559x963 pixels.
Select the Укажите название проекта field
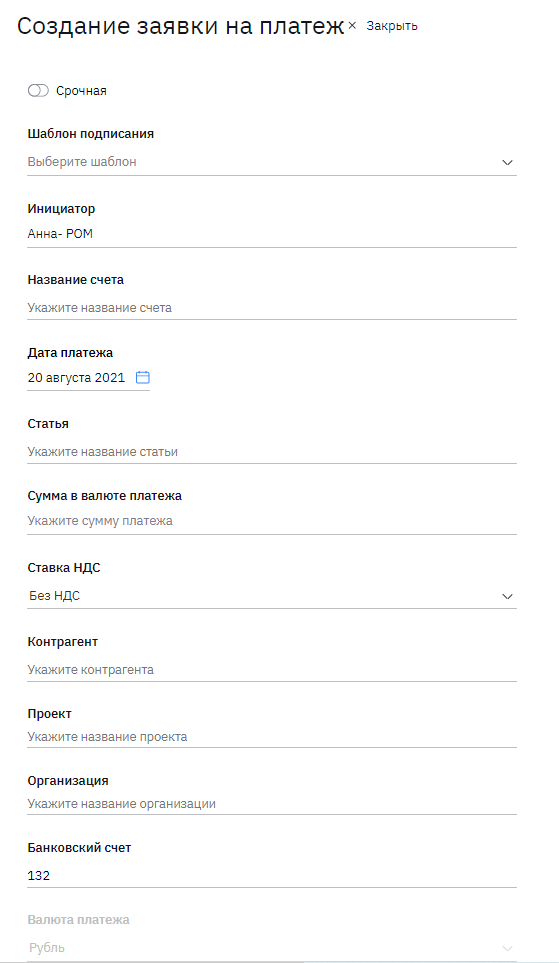(x=272, y=736)
